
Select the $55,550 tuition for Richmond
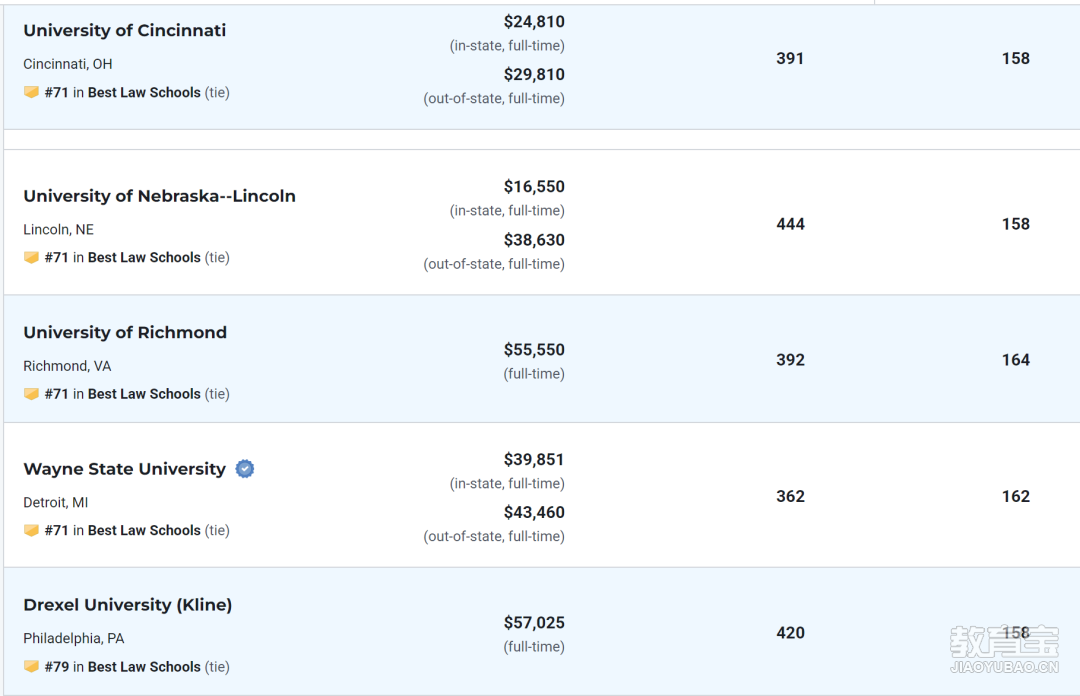point(534,350)
